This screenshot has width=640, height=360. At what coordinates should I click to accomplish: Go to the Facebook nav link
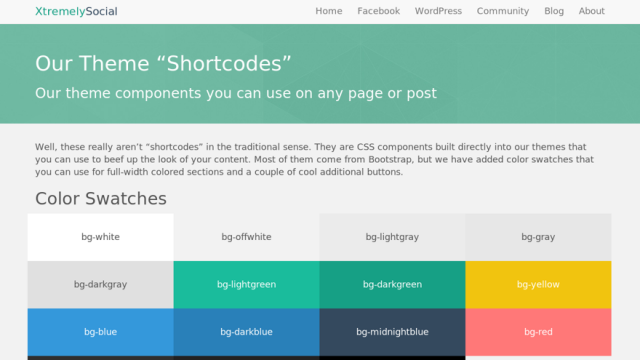pyautogui.click(x=378, y=11)
